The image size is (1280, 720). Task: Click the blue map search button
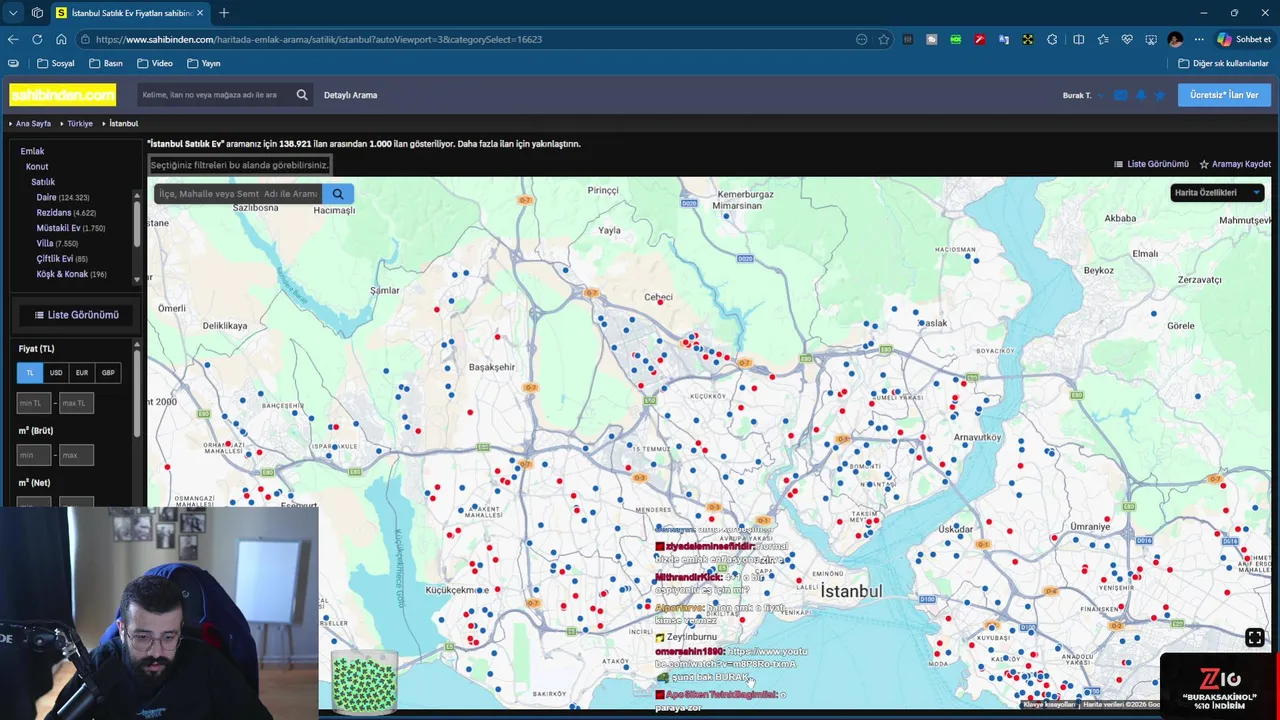click(338, 194)
